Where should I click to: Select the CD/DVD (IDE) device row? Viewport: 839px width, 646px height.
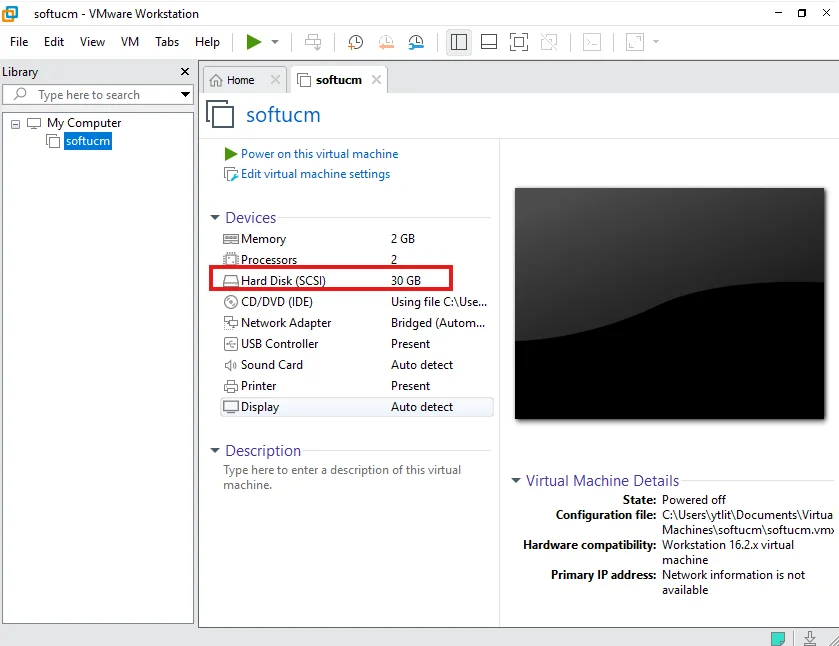tap(356, 302)
